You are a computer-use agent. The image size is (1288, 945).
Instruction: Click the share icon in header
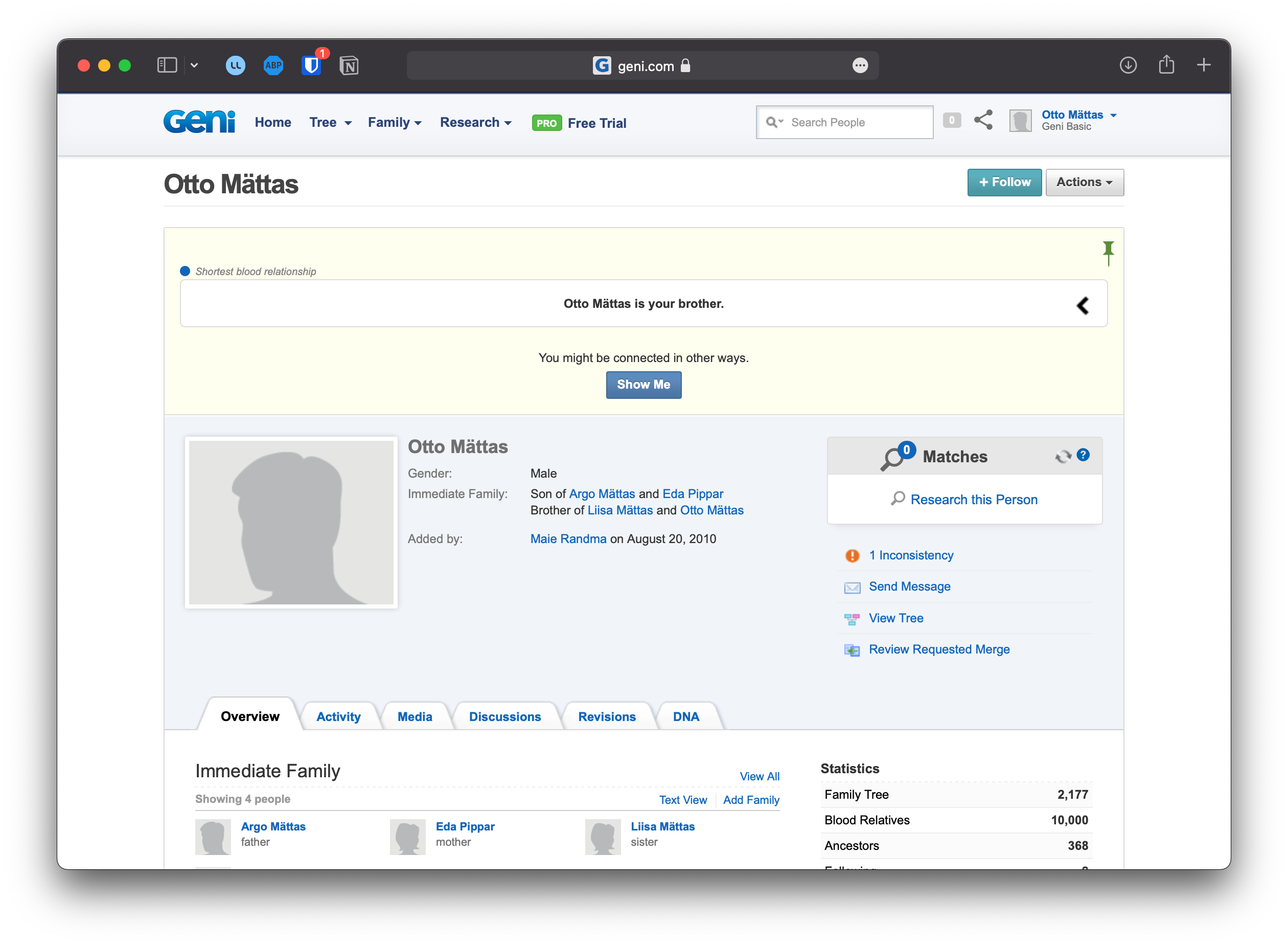(983, 120)
